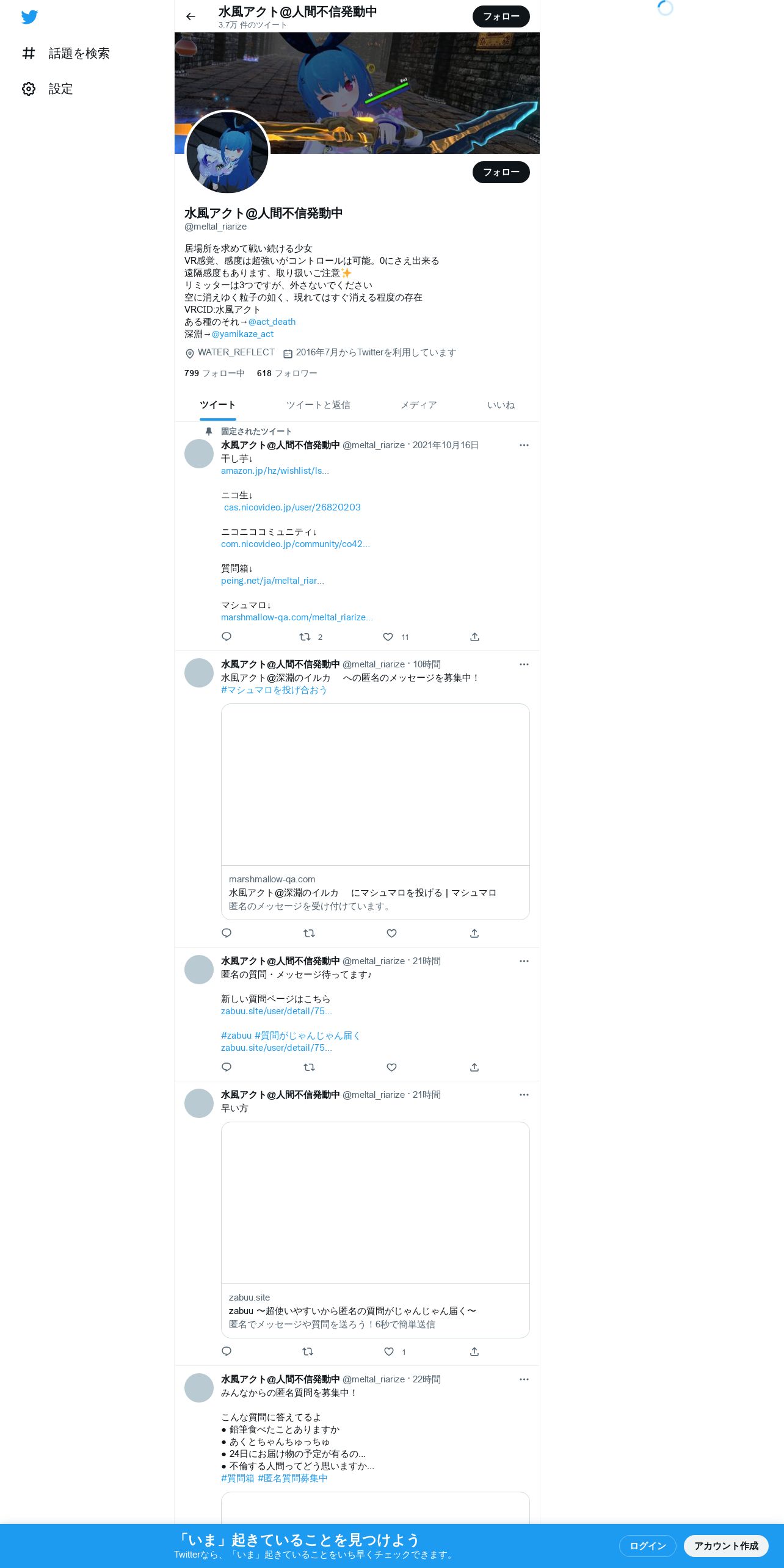
Task: Open the 話題を検索 hashtag explore page
Action: point(66,54)
